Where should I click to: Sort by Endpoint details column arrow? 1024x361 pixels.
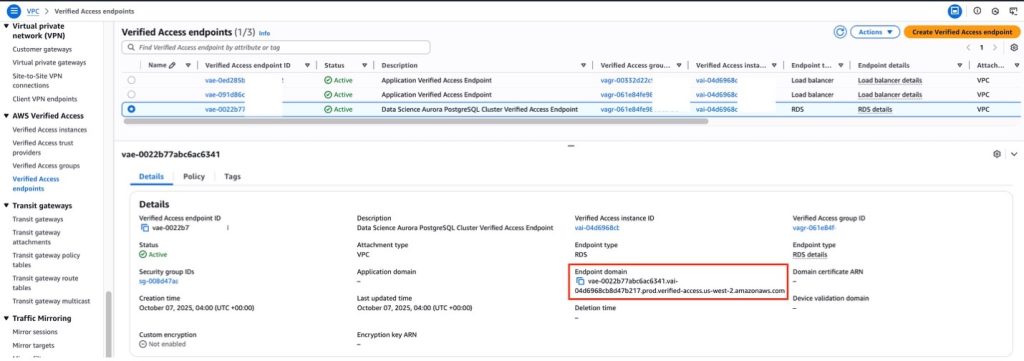[959, 65]
